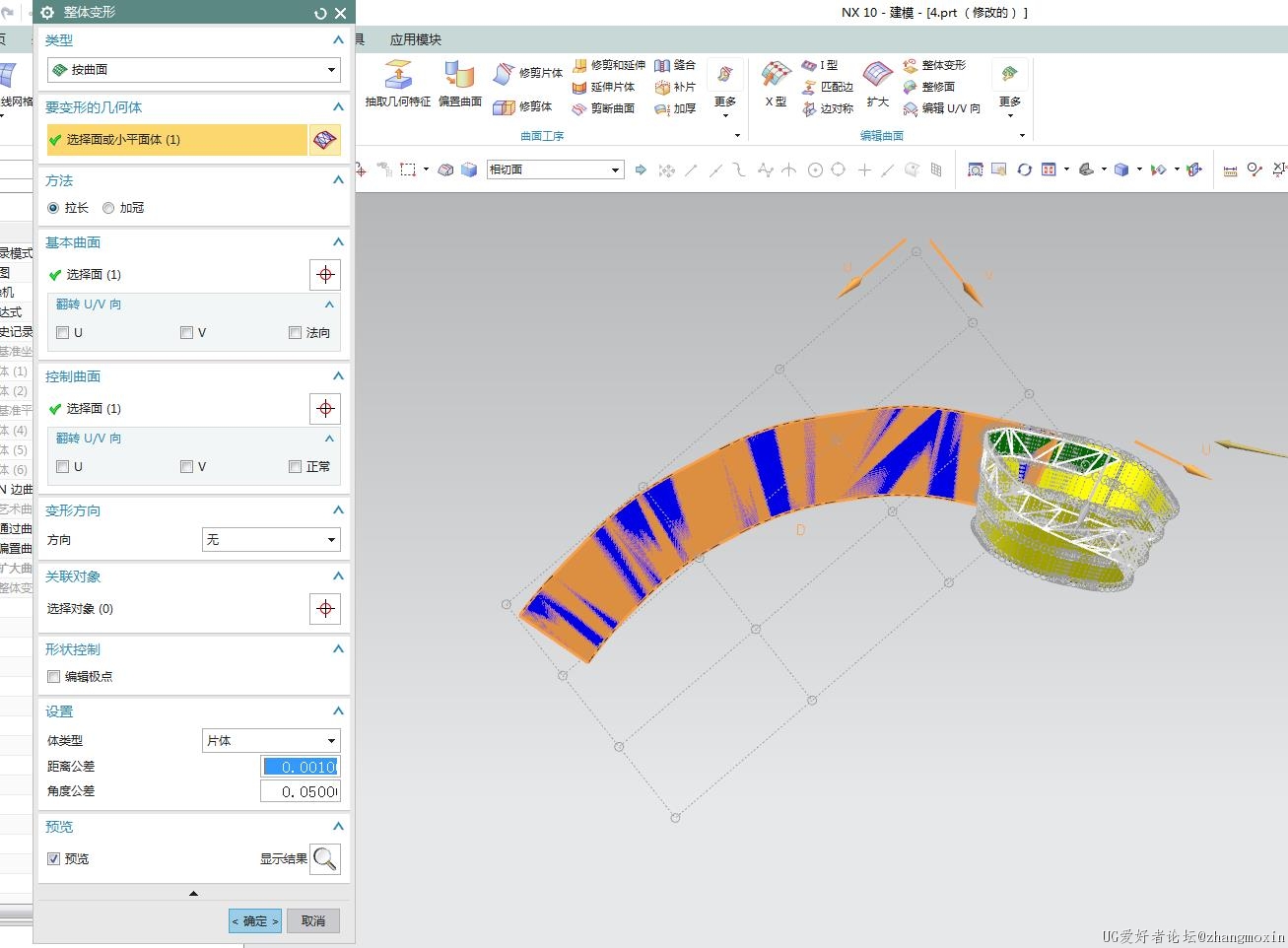1288x948 pixels.
Task: Check U under 基本曲面 翻转 U/V 向
Action: click(63, 333)
